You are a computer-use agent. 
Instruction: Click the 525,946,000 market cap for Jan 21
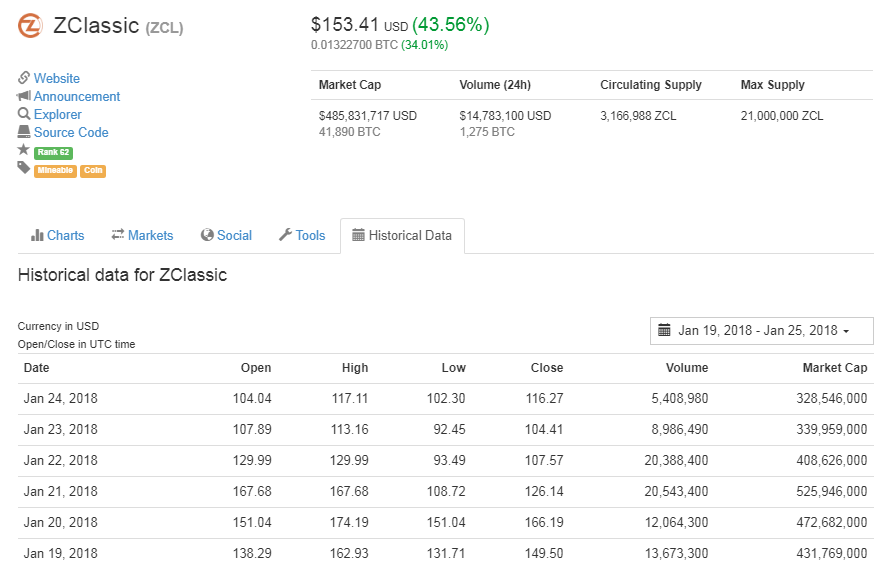click(832, 492)
